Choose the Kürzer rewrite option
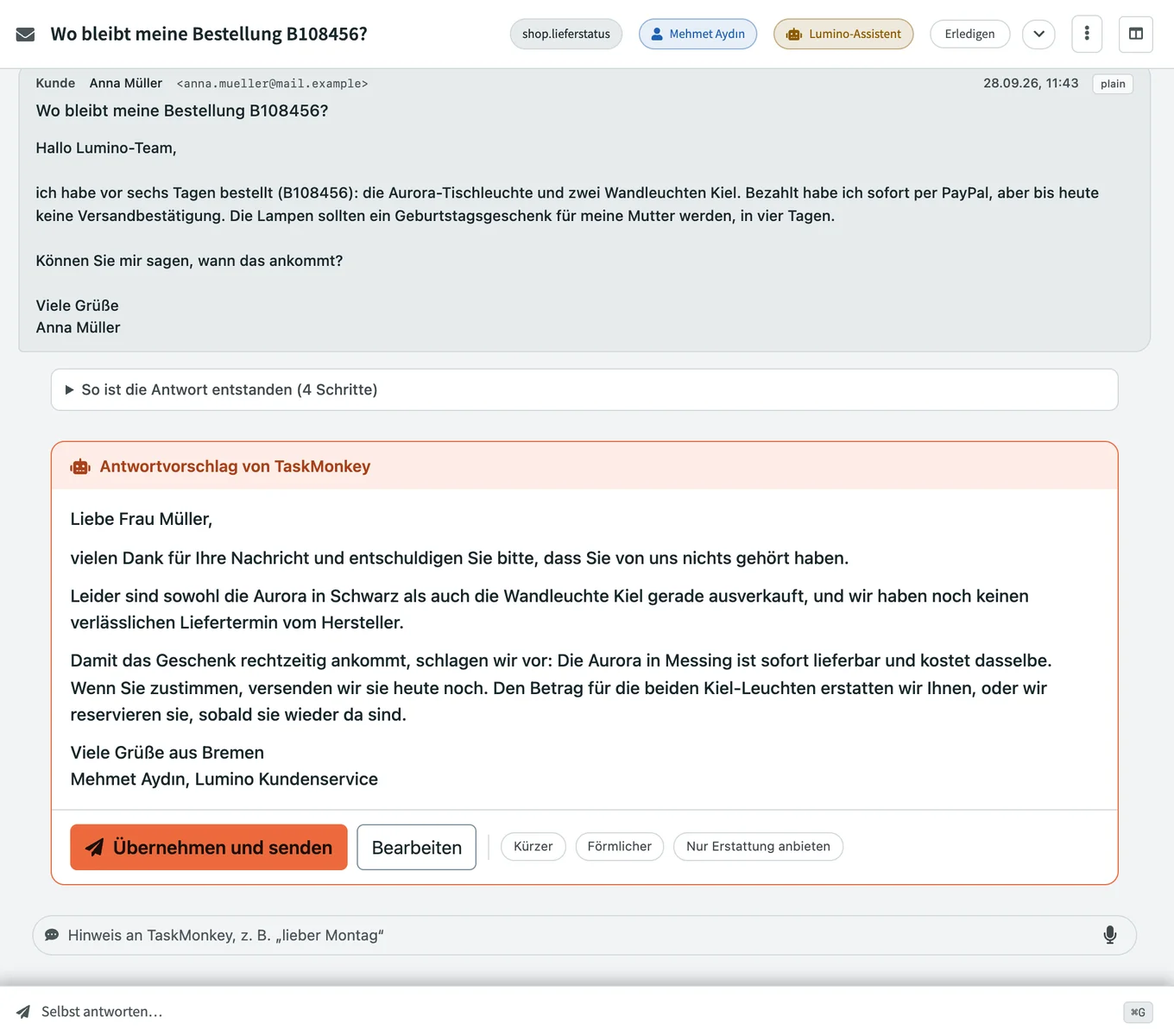1174x1036 pixels. click(533, 846)
